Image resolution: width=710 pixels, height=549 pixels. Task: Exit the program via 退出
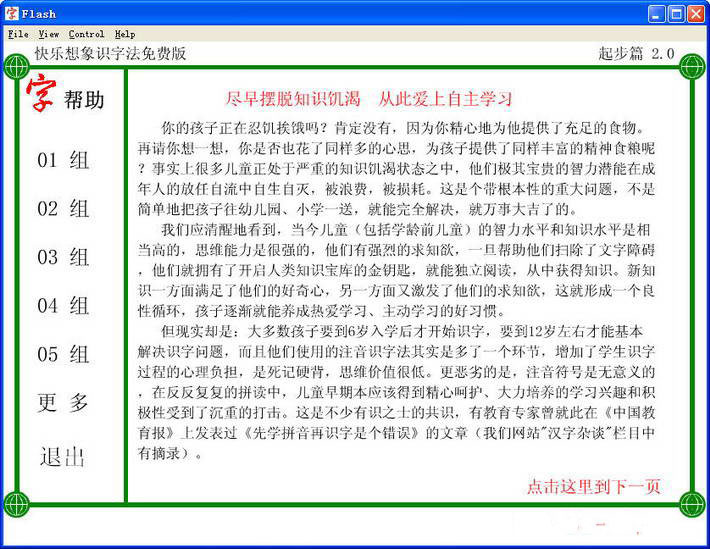62,457
